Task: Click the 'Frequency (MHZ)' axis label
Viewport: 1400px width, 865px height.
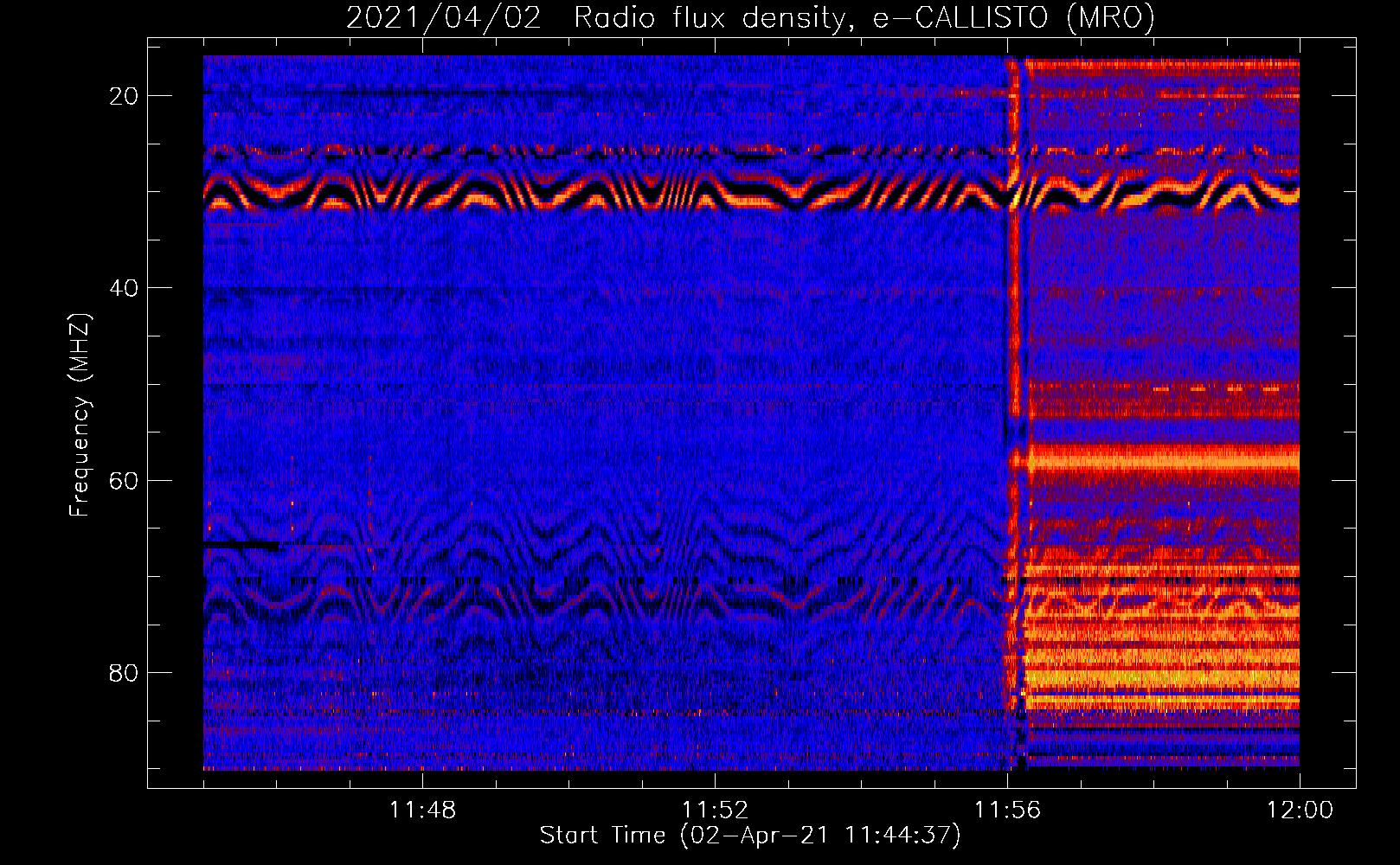Action: (x=80, y=415)
